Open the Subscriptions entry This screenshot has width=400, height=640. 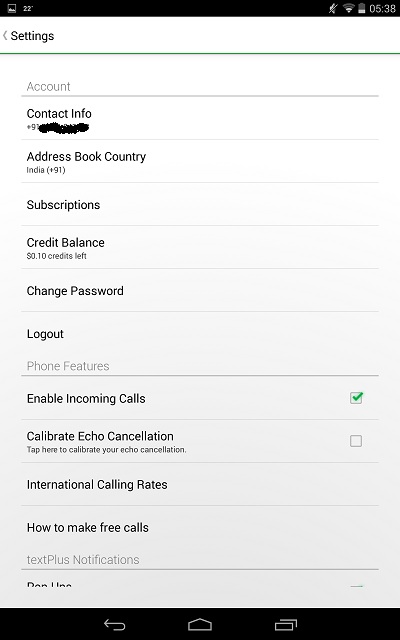pyautogui.click(x=200, y=204)
